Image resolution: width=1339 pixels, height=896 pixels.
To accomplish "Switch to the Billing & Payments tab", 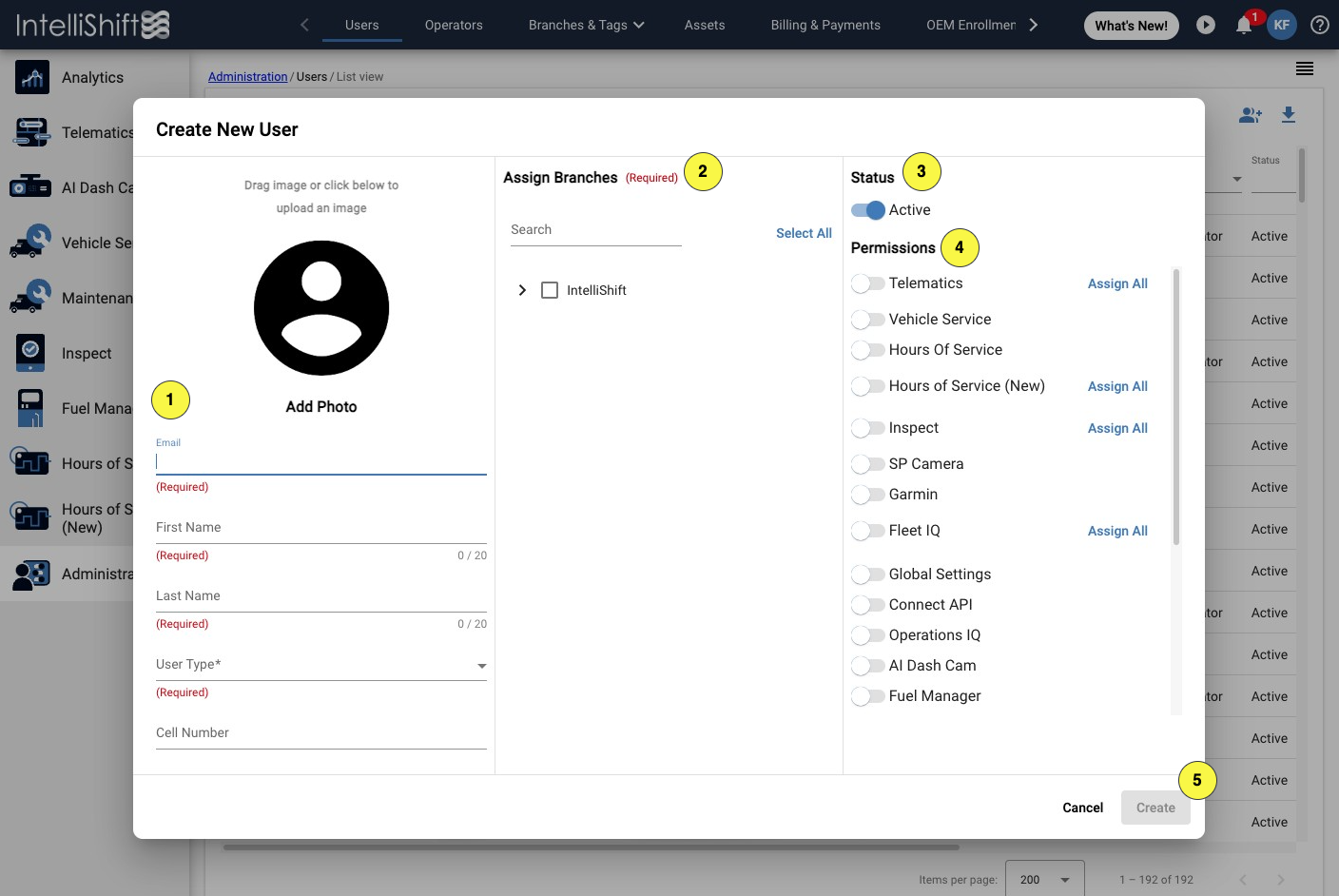I will [825, 25].
